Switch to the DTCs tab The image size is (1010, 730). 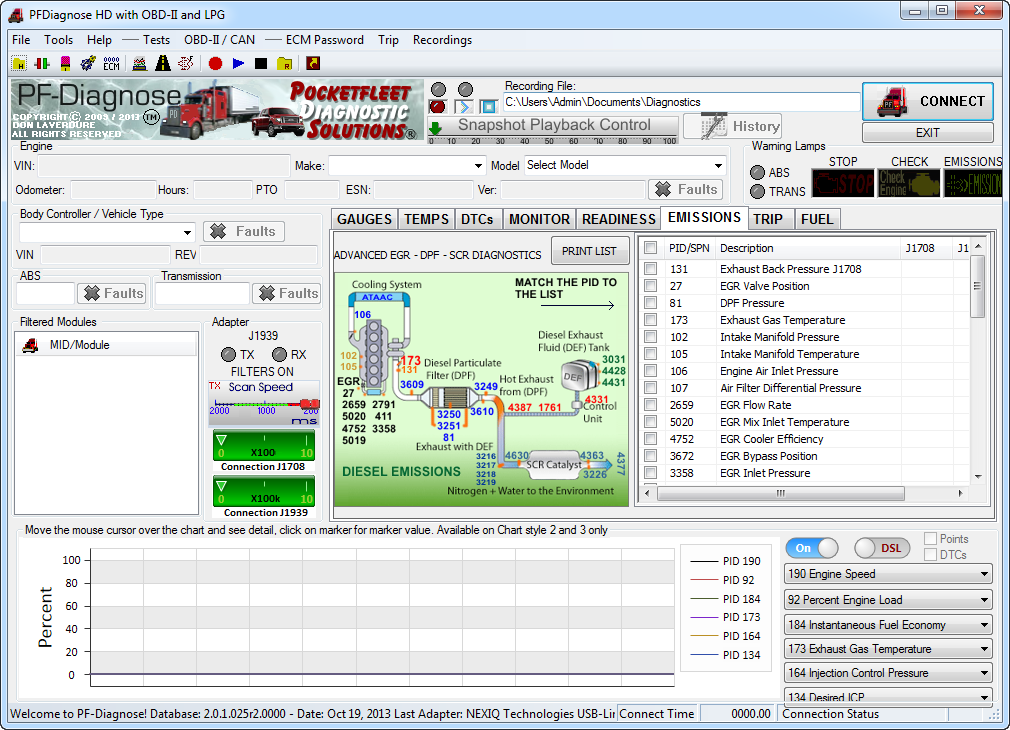pyautogui.click(x=477, y=219)
